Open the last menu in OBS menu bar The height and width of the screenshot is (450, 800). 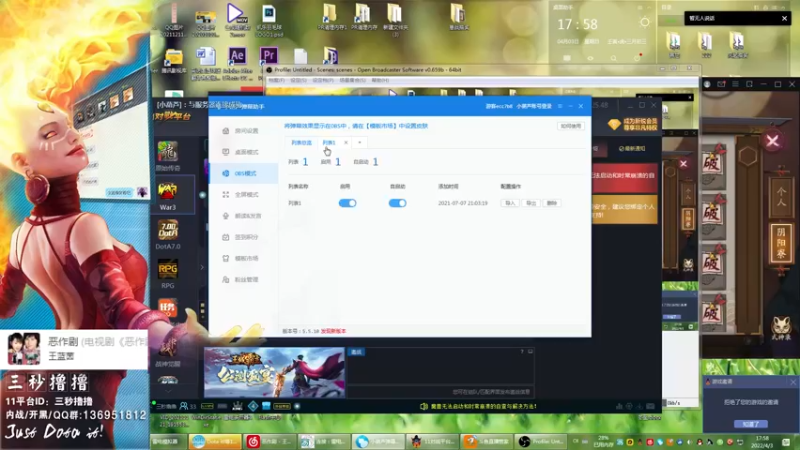tap(380, 81)
